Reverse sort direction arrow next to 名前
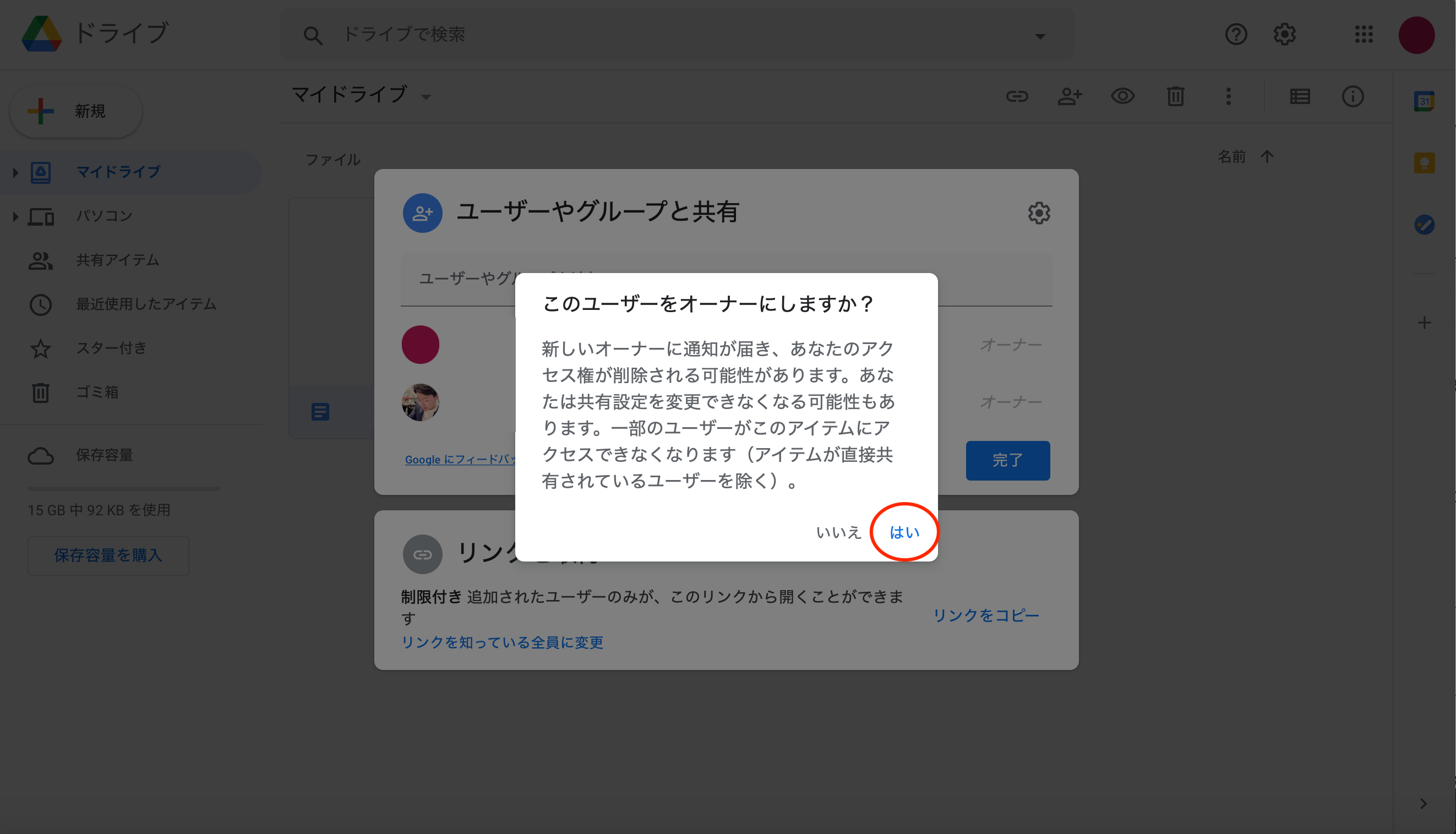This screenshot has width=1456, height=834. pyautogui.click(x=1267, y=156)
